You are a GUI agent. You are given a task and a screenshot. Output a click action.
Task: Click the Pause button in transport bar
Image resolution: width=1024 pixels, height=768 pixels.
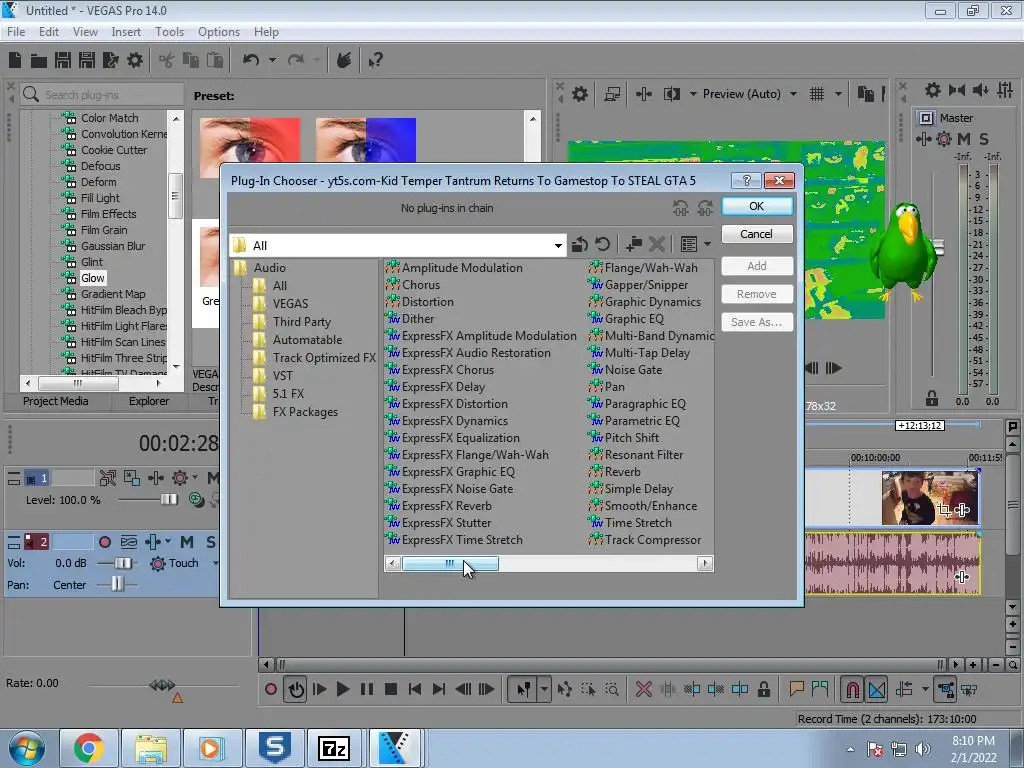pyautogui.click(x=367, y=689)
